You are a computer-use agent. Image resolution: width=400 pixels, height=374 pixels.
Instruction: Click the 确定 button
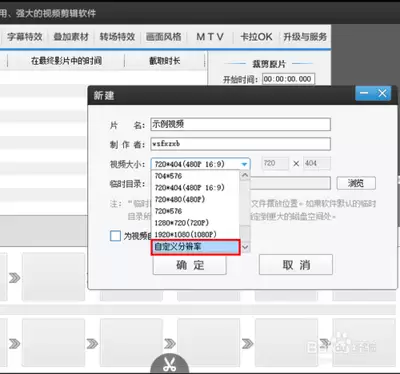190,265
